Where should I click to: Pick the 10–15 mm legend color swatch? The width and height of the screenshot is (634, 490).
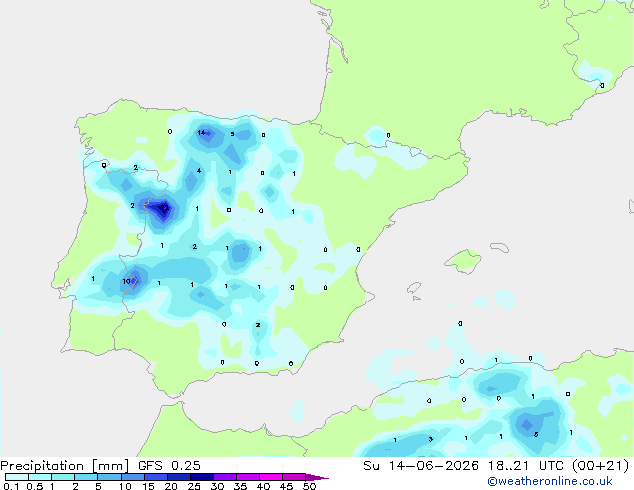(133, 477)
